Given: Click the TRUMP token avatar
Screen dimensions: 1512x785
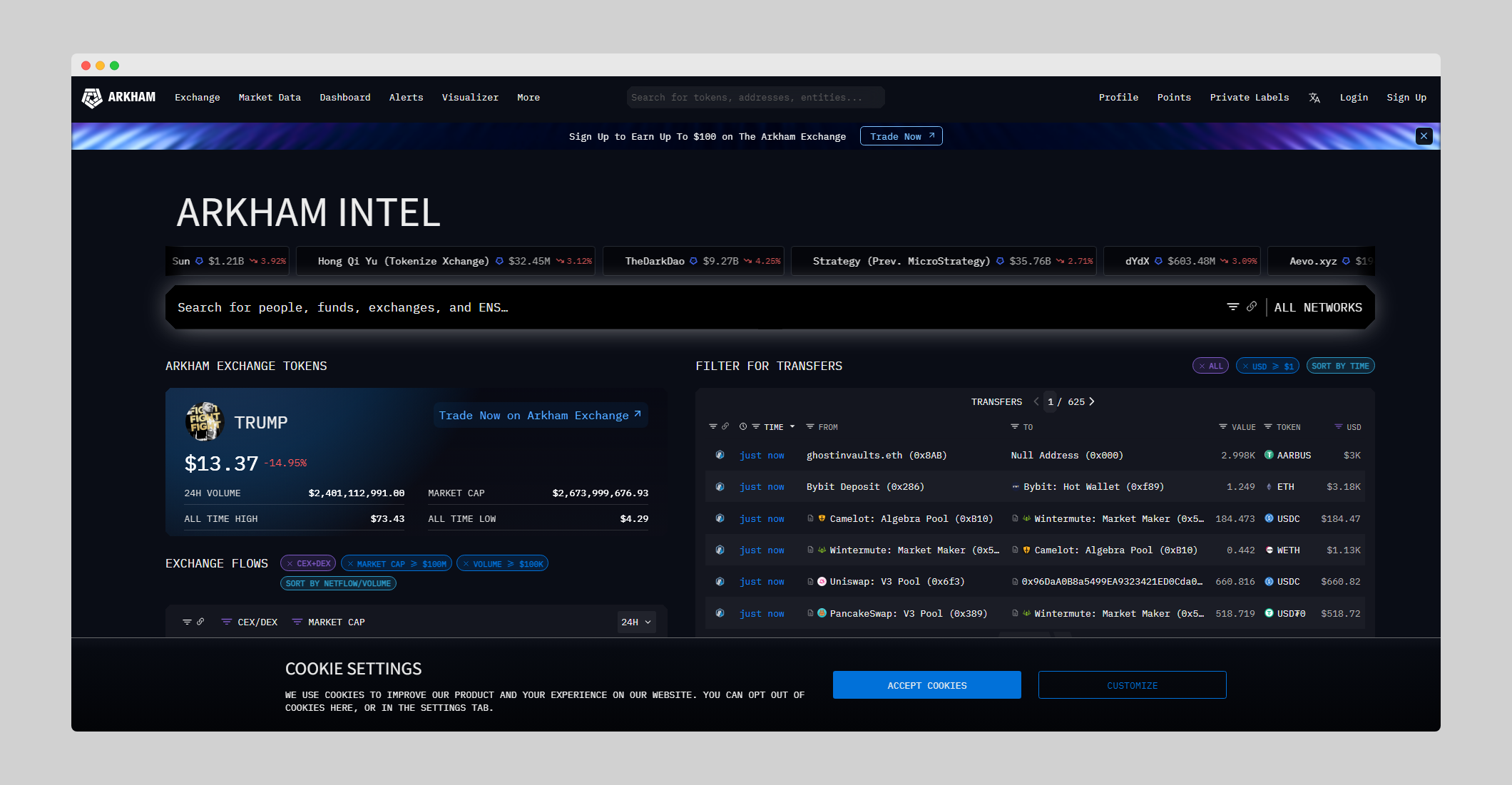Looking at the screenshot, I should pyautogui.click(x=204, y=421).
